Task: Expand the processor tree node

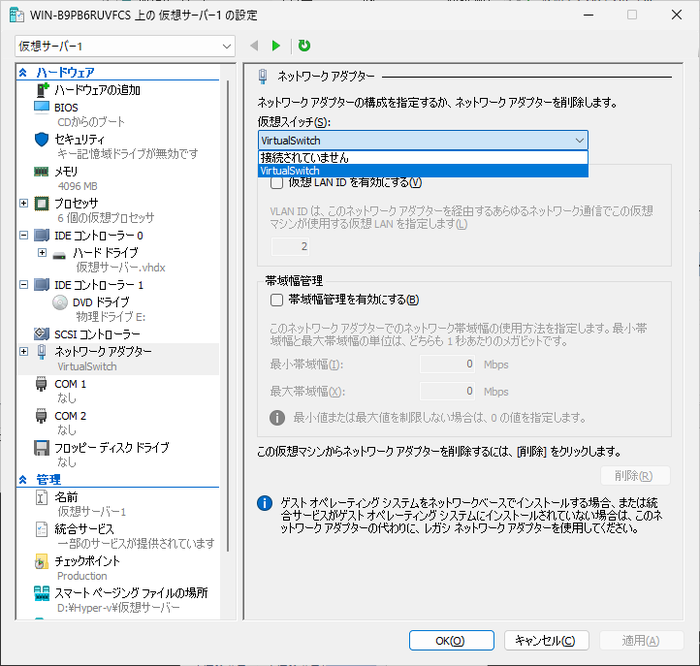Action: point(24,203)
